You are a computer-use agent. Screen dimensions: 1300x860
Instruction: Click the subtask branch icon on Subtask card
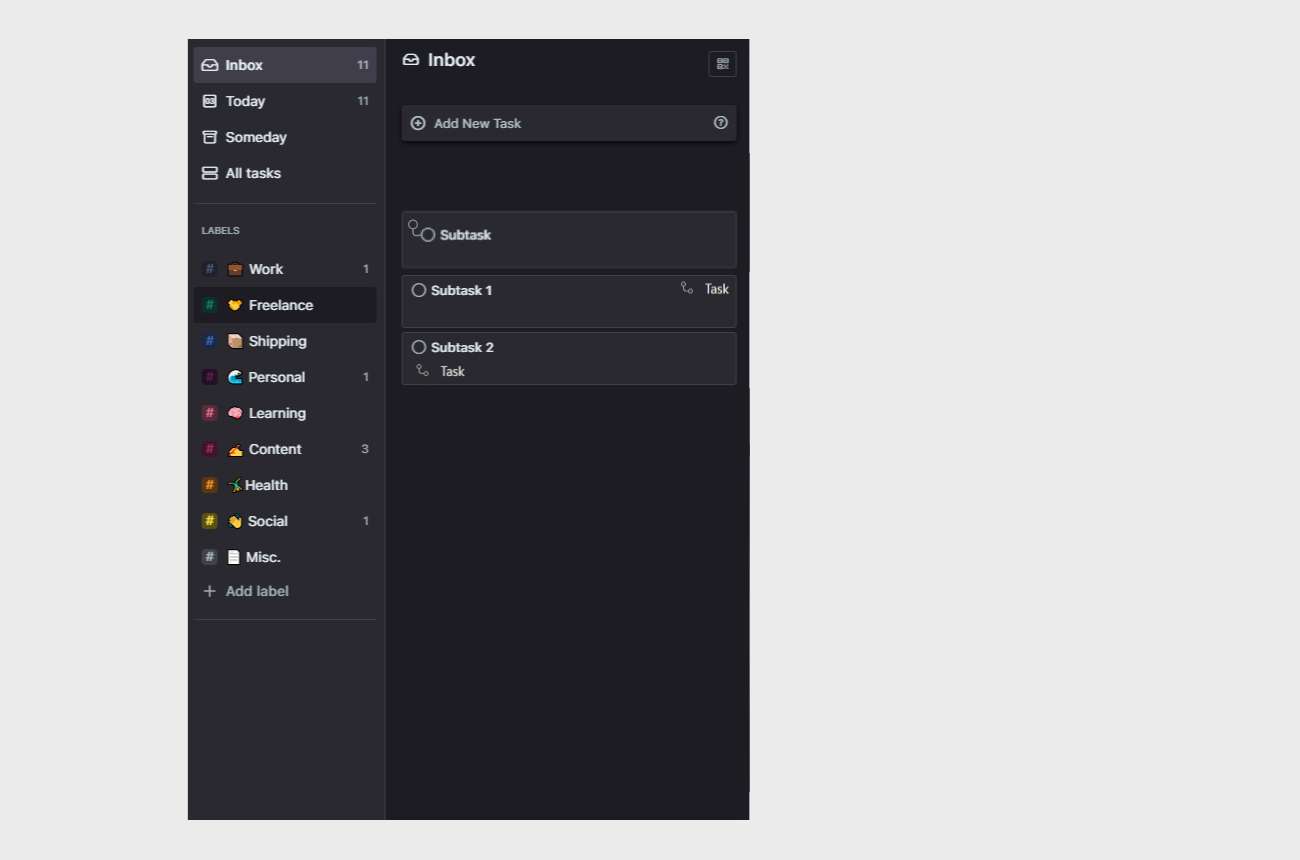414,228
